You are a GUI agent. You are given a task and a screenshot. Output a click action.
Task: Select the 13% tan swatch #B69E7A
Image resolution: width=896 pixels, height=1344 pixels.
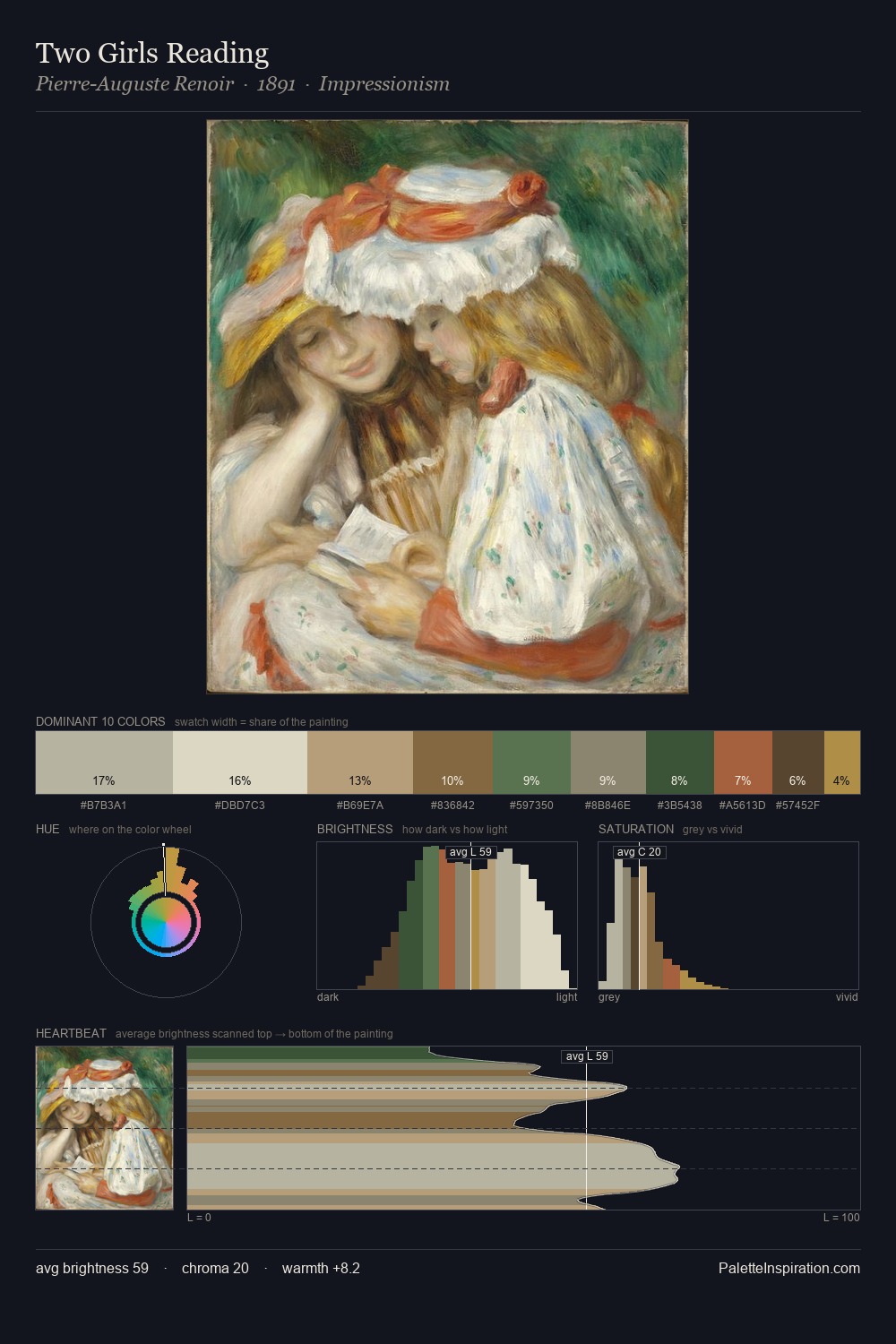pos(360,762)
